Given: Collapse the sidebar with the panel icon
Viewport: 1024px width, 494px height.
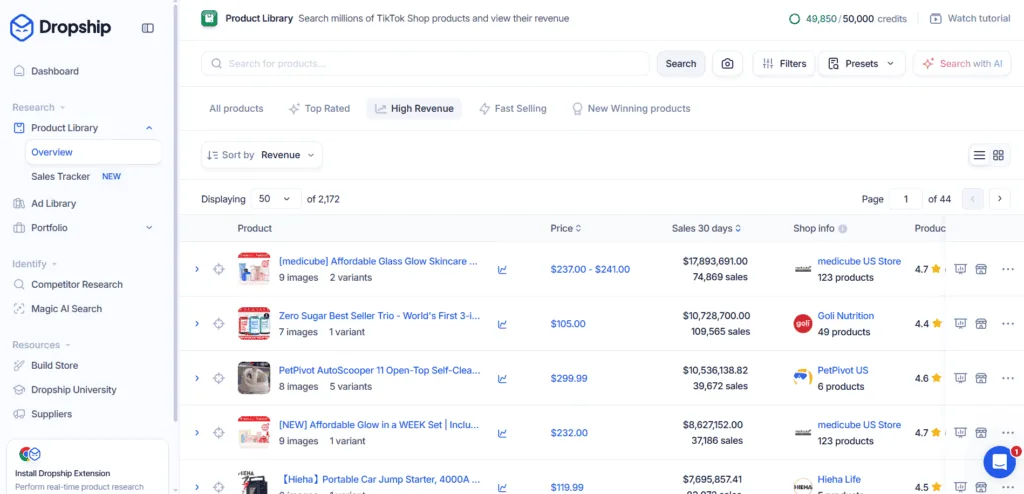Looking at the screenshot, I should pyautogui.click(x=148, y=28).
